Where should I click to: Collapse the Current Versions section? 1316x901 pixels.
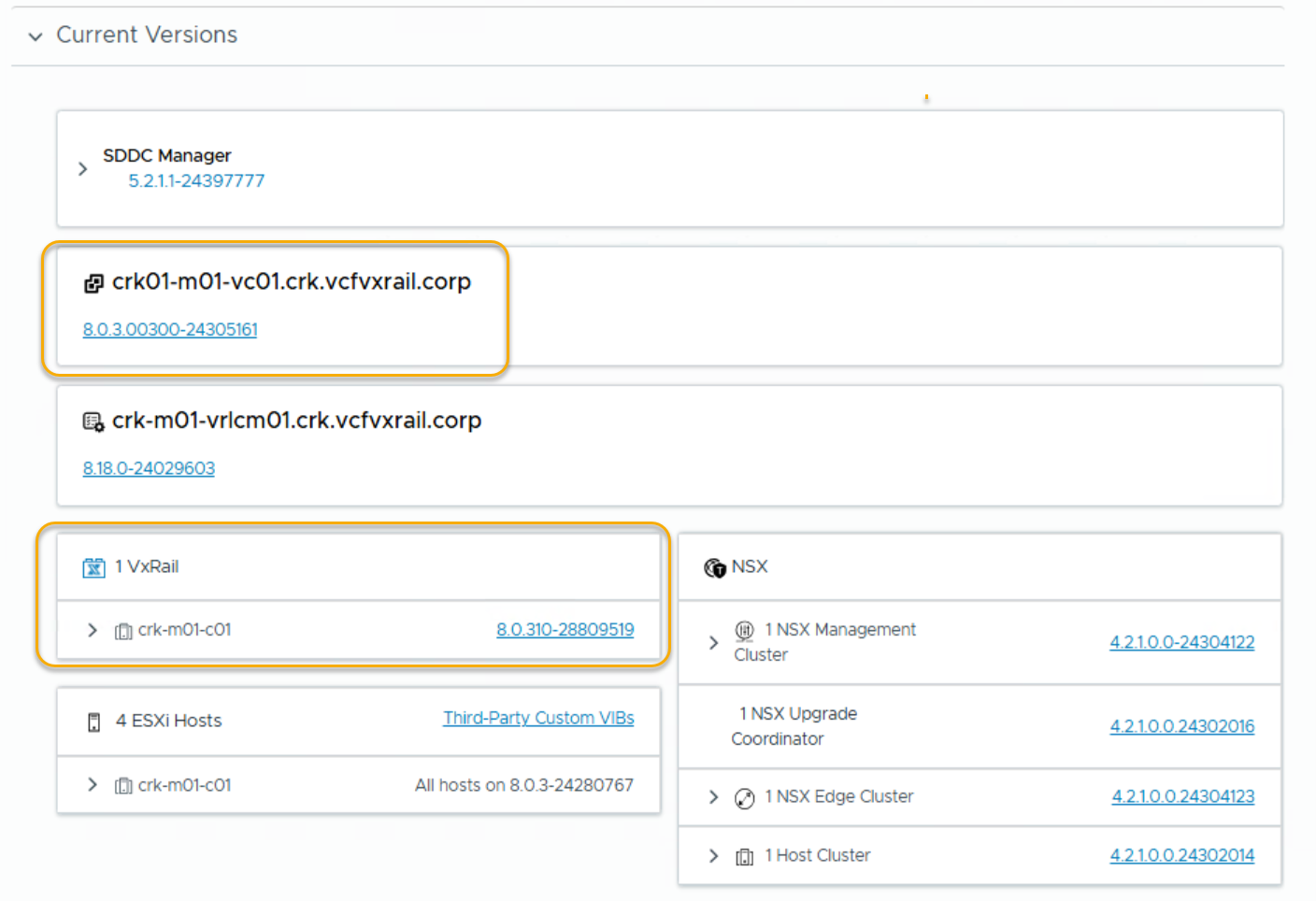click(36, 36)
